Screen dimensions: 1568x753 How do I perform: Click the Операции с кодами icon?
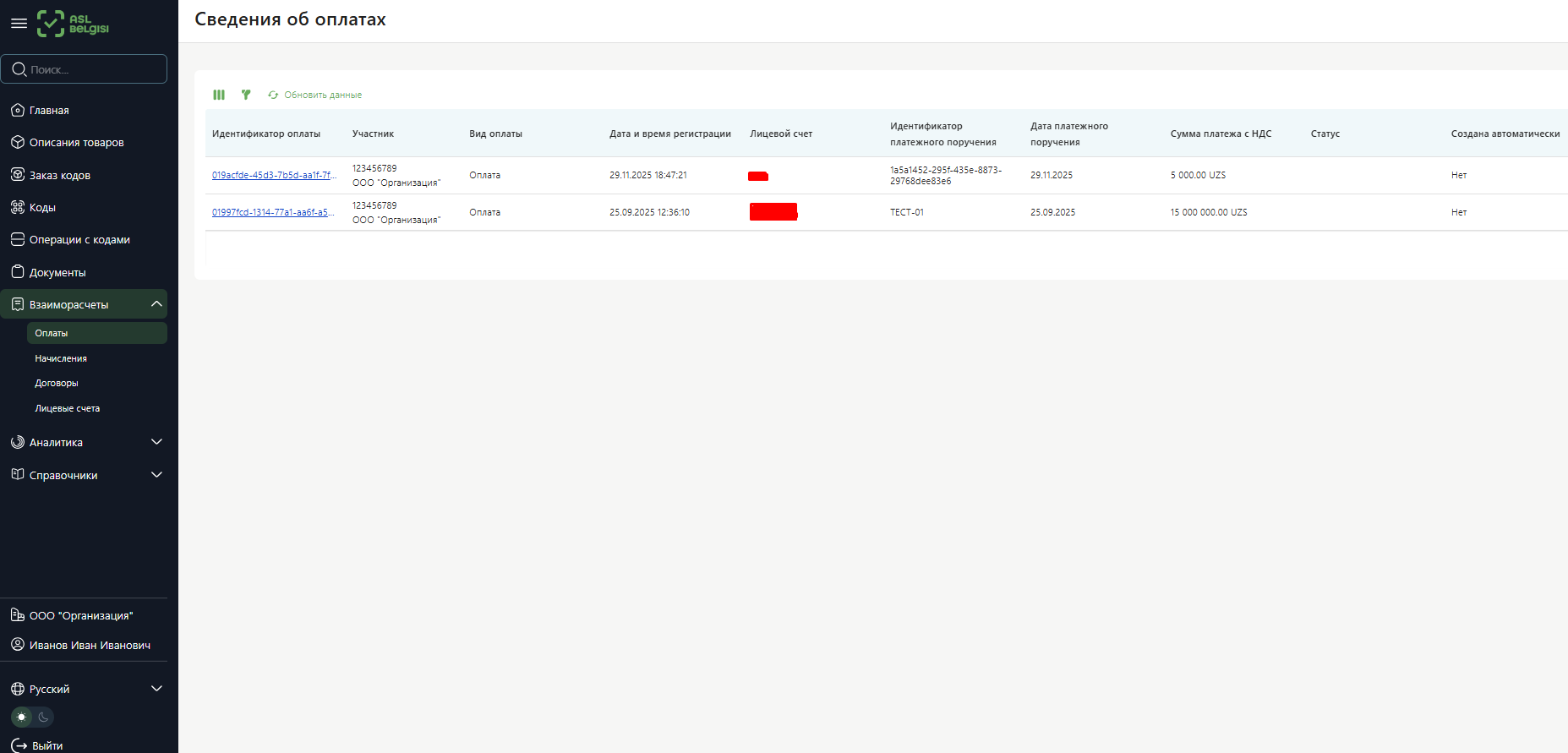point(18,239)
